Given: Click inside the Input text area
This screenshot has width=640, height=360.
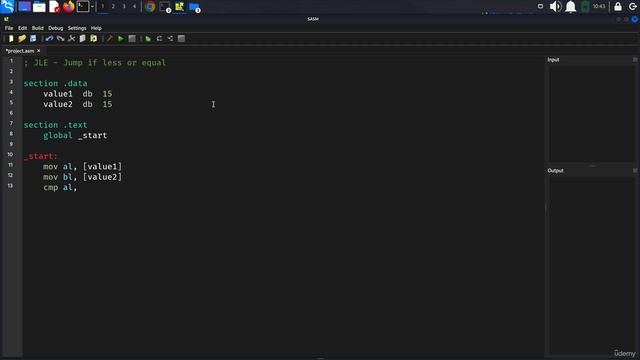Looking at the screenshot, I should point(590,113).
